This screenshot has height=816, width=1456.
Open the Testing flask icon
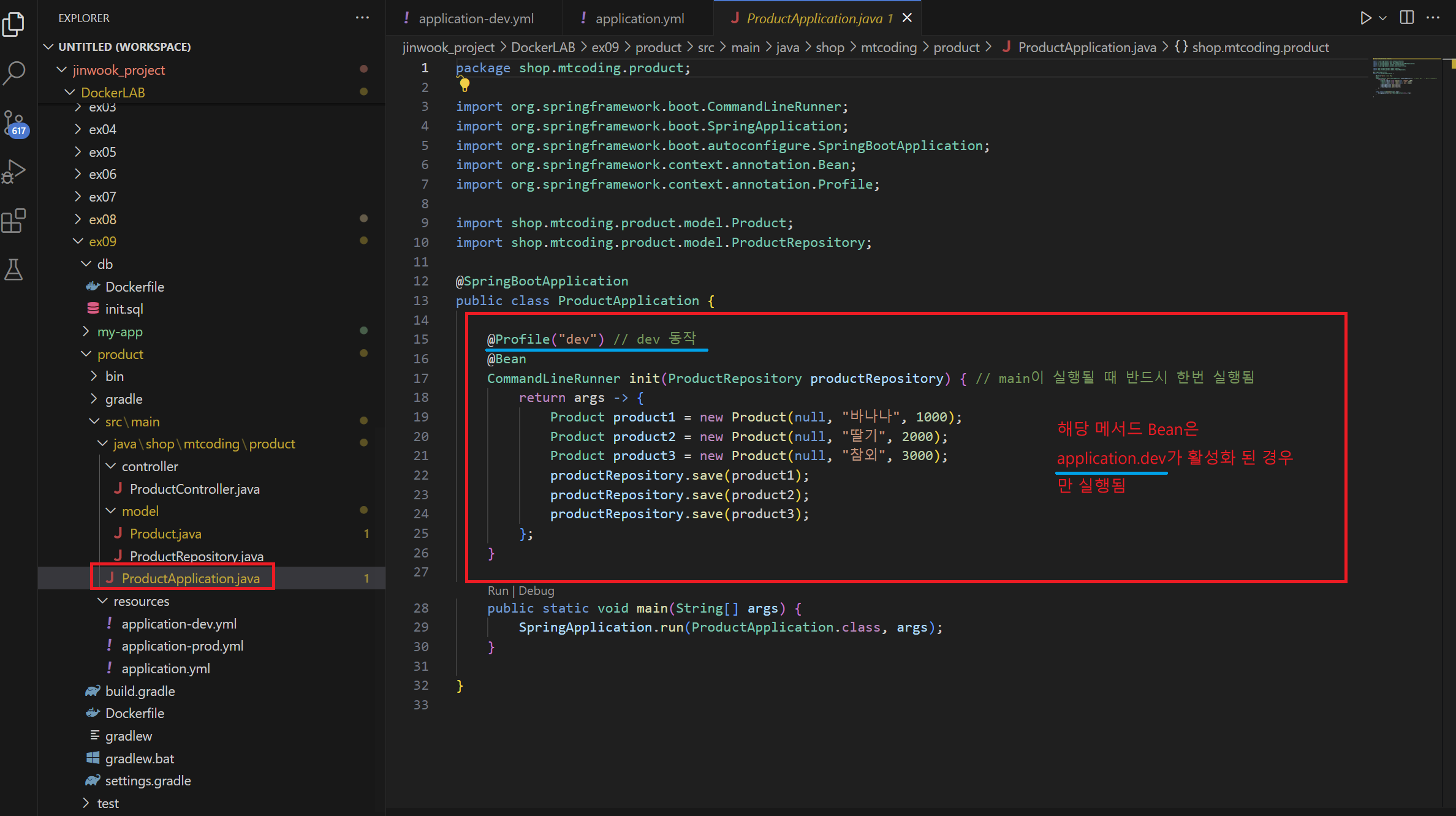[13, 270]
